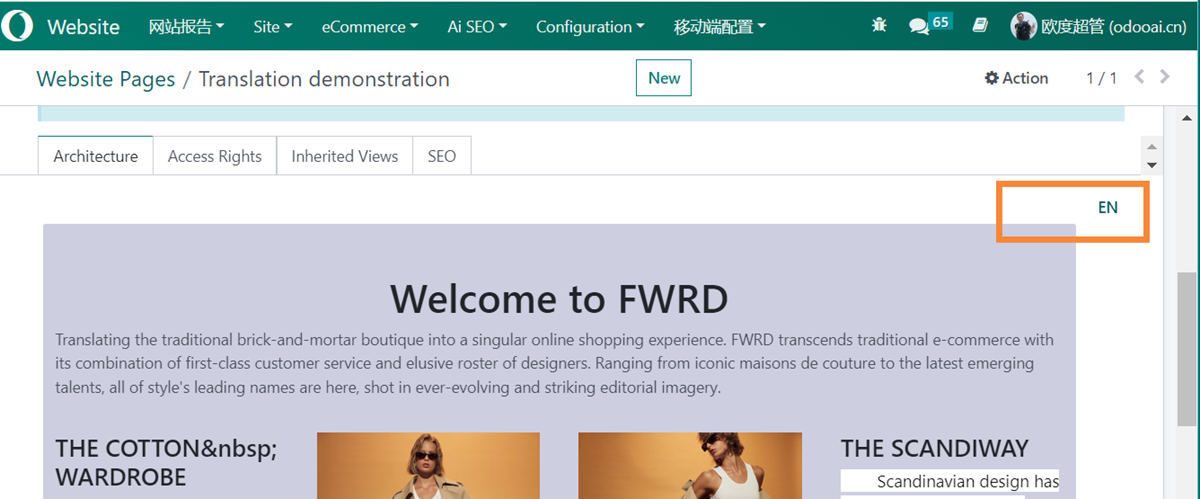Click the small down arrow beside tabs

pyautogui.click(x=1151, y=165)
